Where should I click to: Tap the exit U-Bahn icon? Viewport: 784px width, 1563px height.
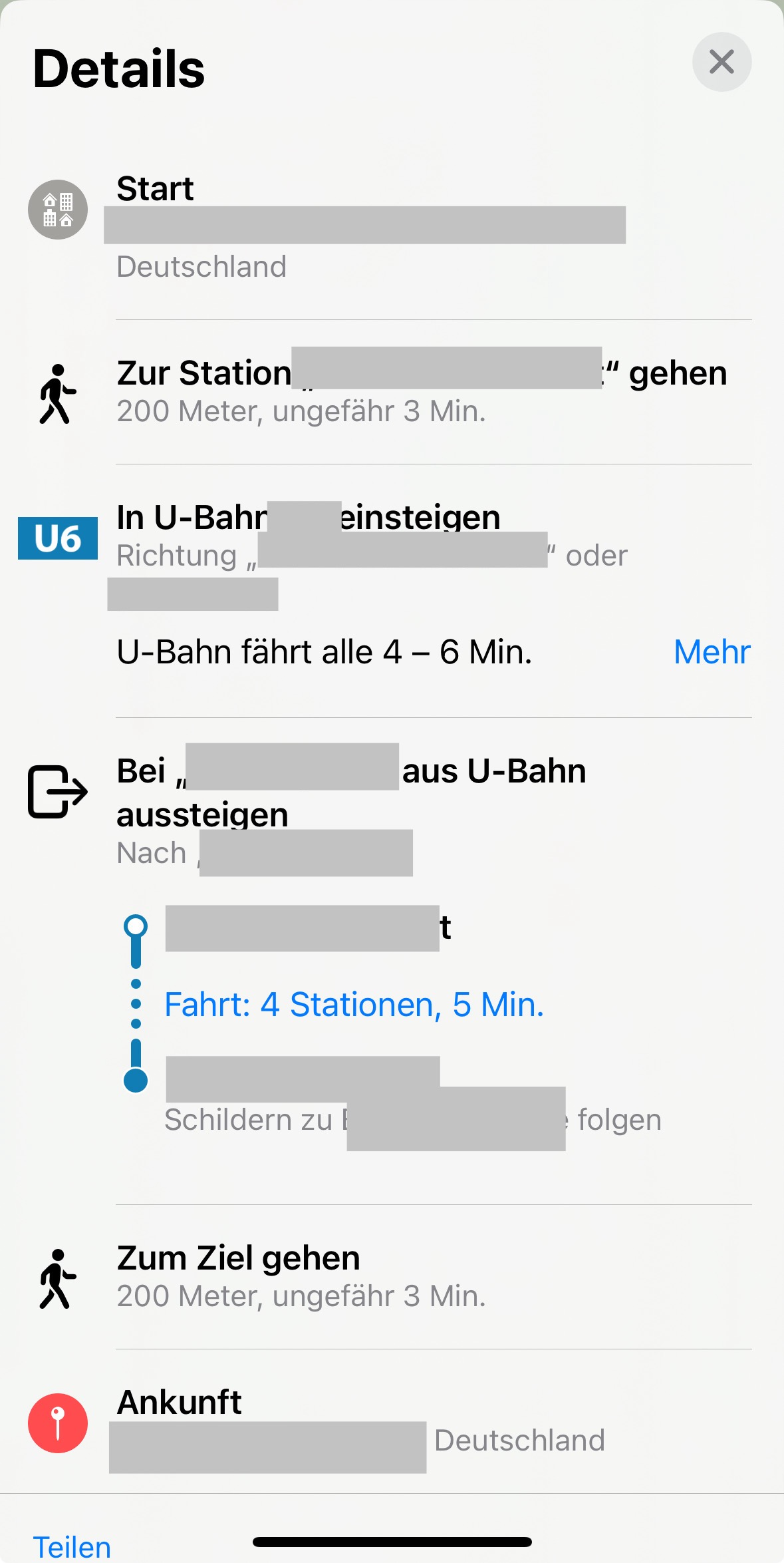coord(58,791)
